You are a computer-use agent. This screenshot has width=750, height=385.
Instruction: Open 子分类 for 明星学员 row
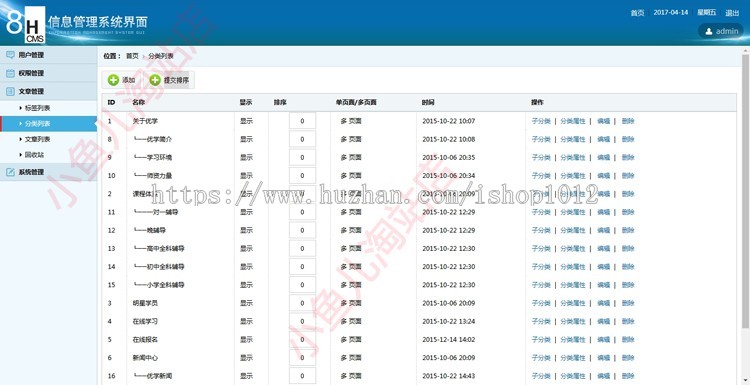point(541,303)
